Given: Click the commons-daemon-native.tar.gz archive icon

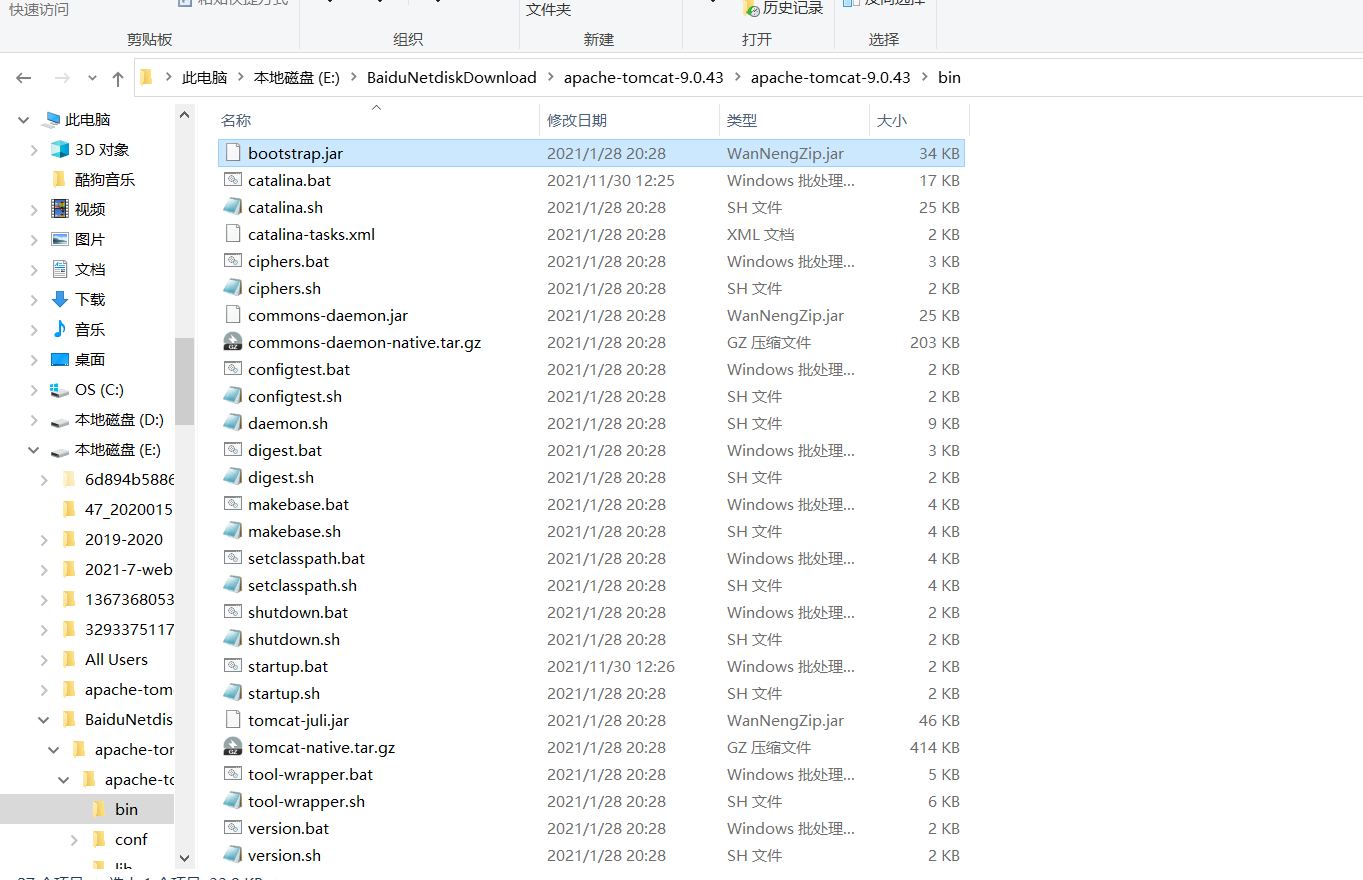Looking at the screenshot, I should pos(232,342).
